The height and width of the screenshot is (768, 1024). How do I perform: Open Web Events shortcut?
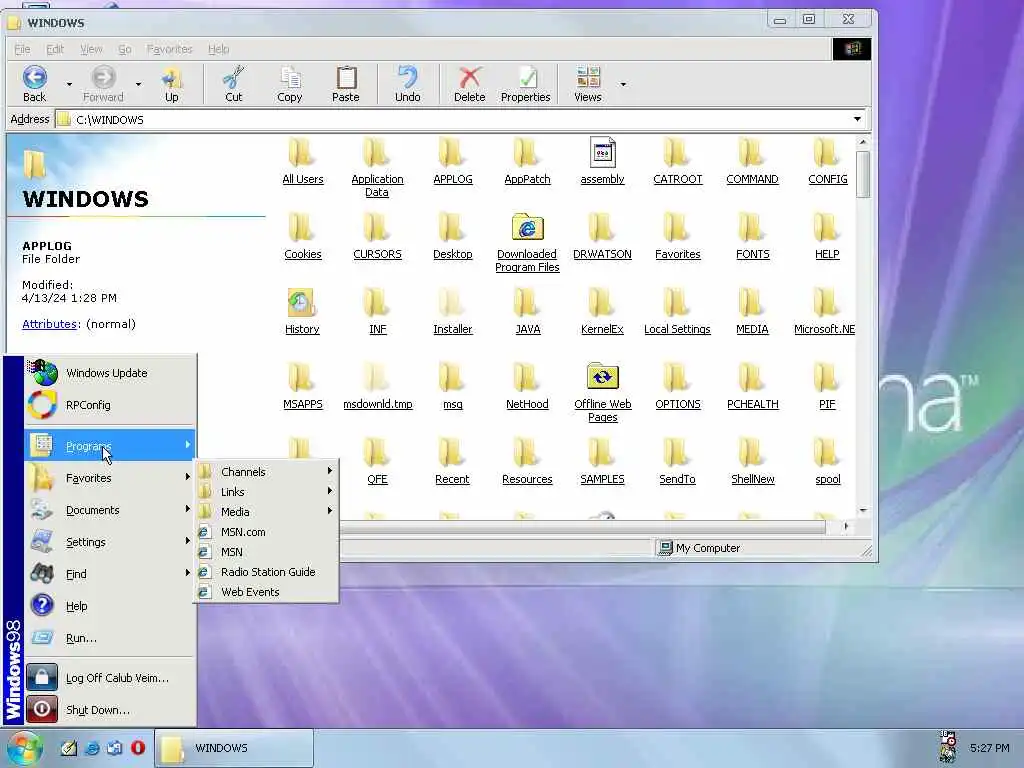click(x=266, y=592)
